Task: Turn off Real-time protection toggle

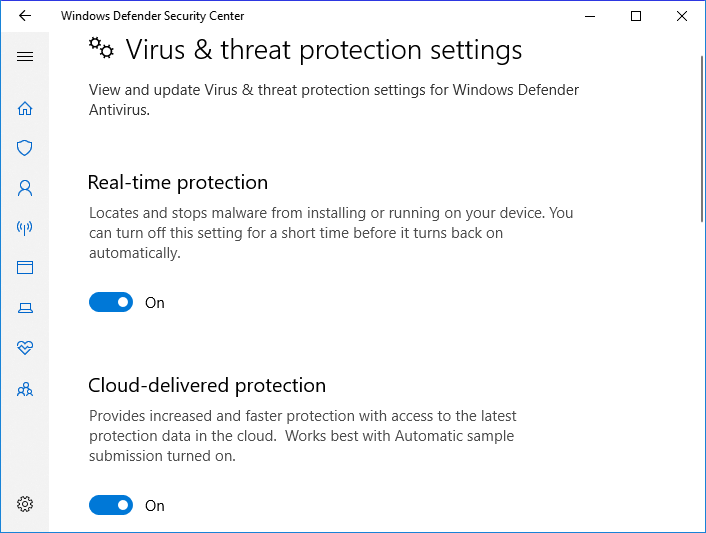Action: pos(111,302)
